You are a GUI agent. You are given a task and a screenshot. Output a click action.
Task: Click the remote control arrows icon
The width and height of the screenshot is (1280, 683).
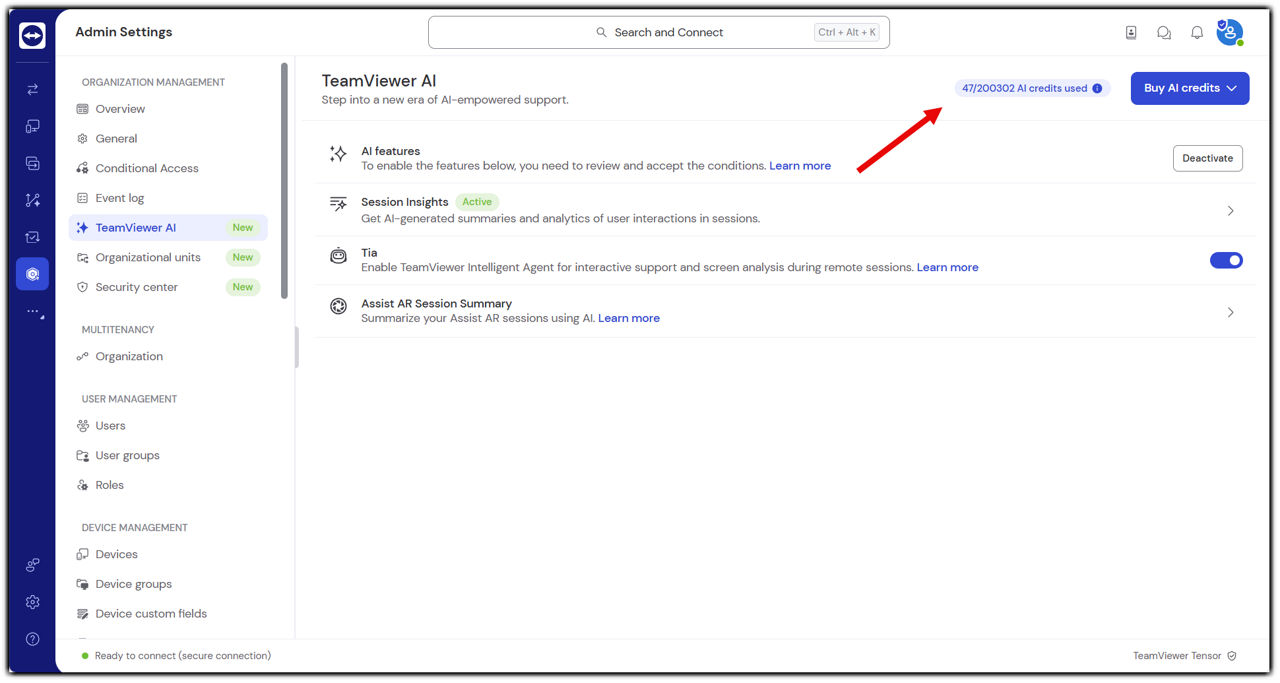(32, 89)
